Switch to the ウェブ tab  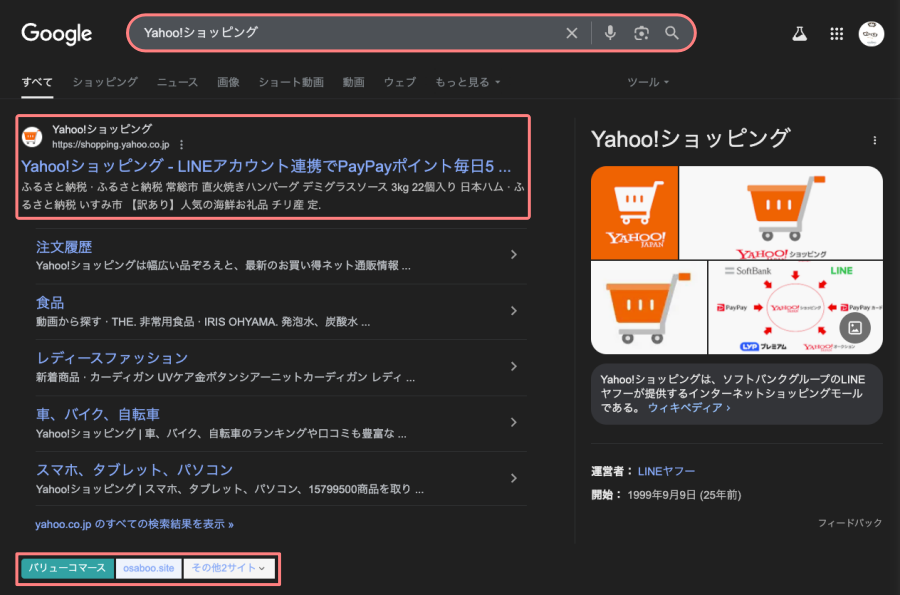pyautogui.click(x=399, y=82)
